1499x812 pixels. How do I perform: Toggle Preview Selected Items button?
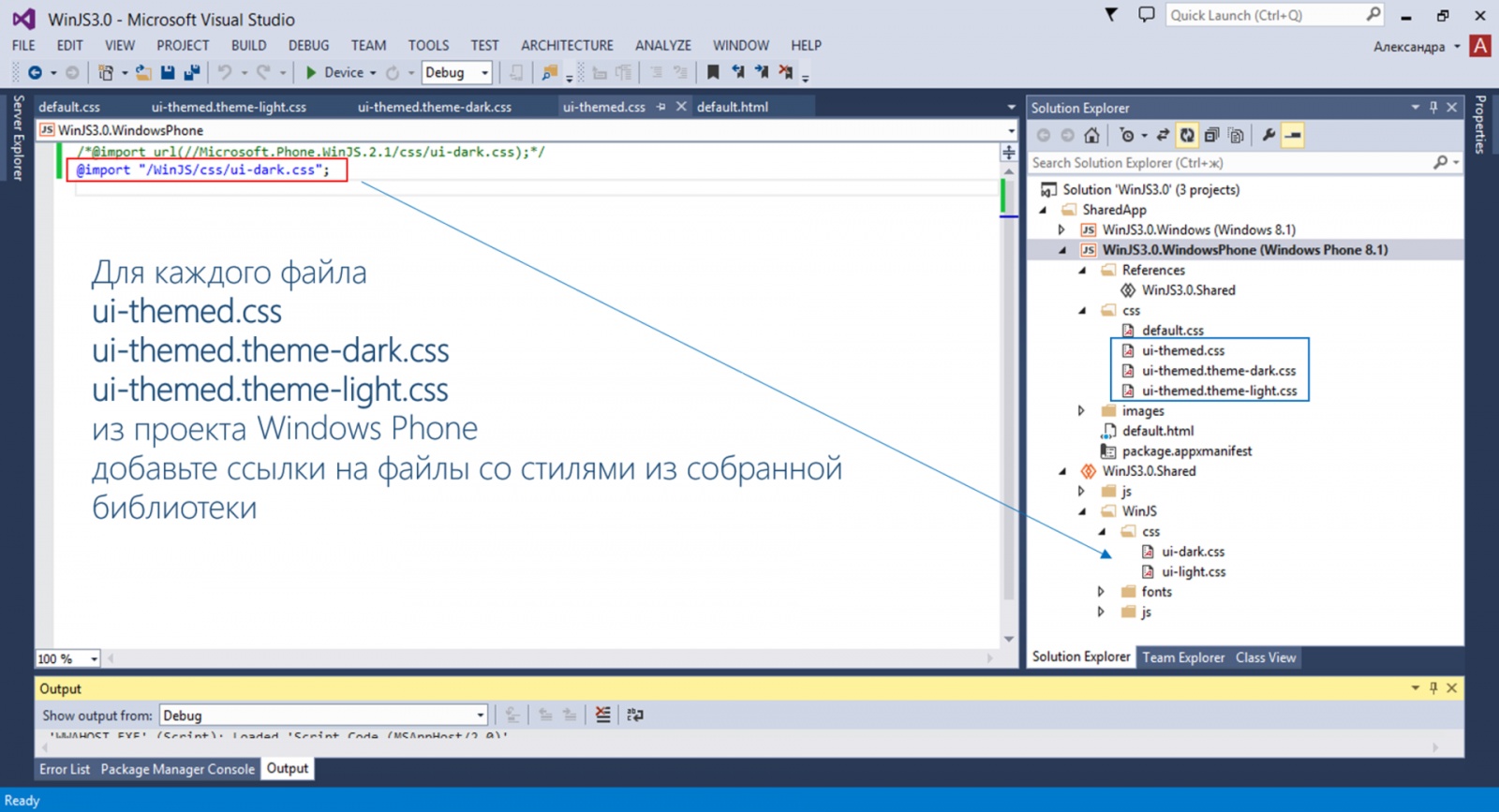tap(1293, 136)
